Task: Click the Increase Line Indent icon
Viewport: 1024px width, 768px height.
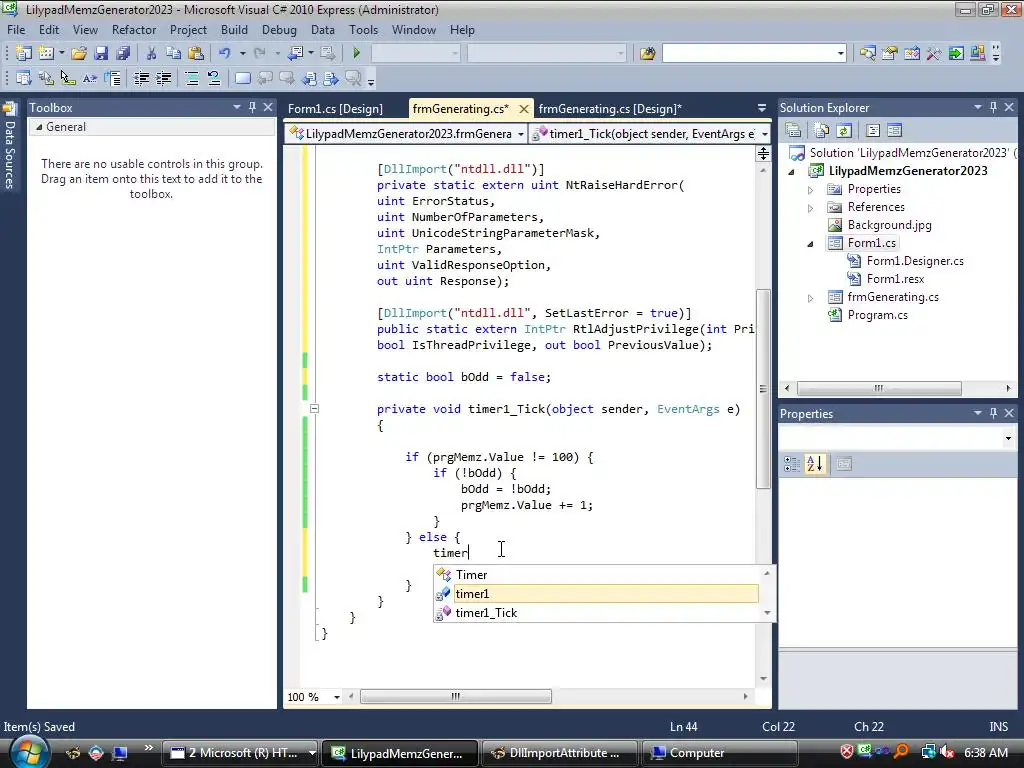Action: [x=163, y=79]
